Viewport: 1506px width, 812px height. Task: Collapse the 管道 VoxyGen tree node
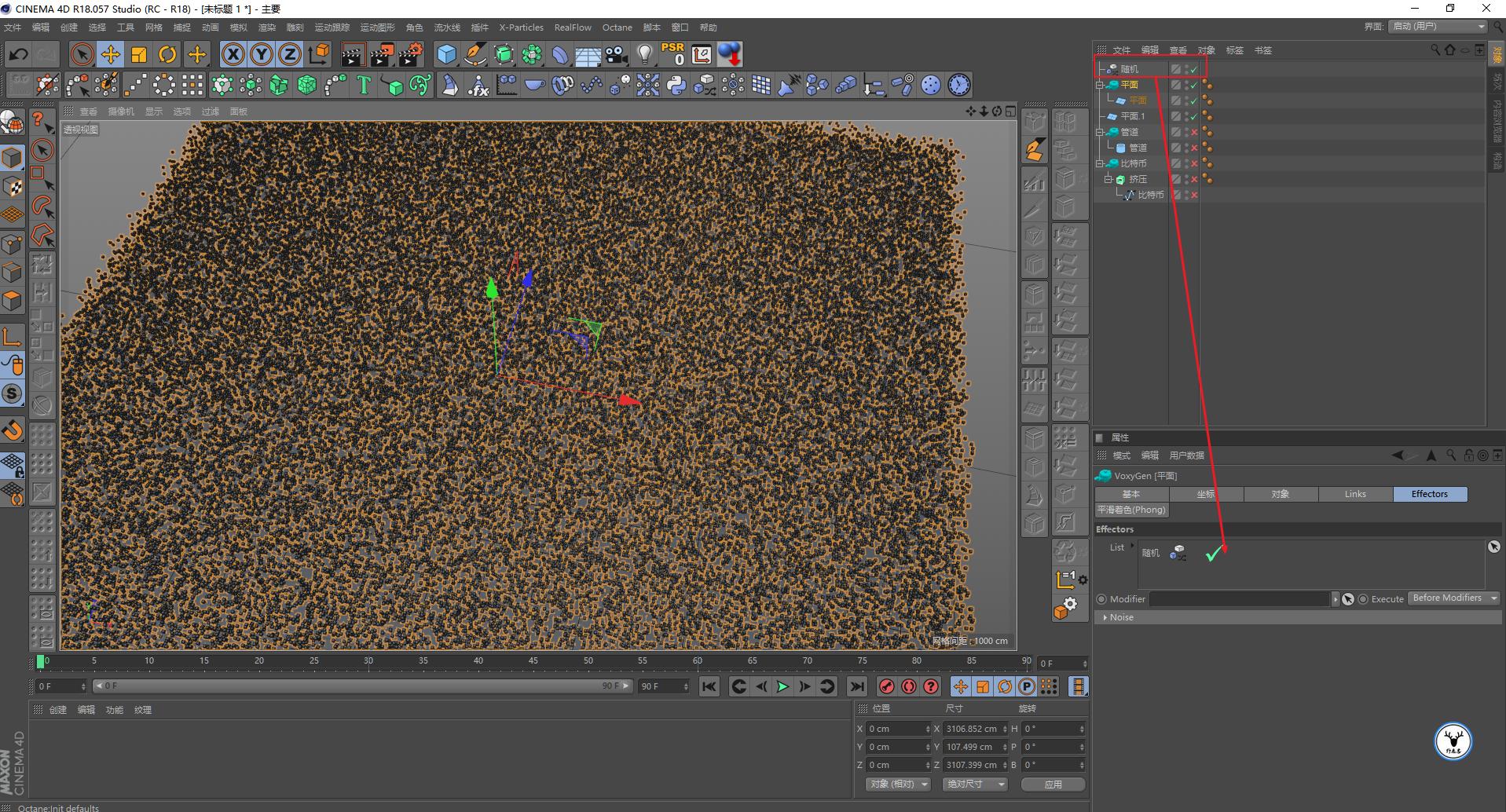coord(1100,132)
